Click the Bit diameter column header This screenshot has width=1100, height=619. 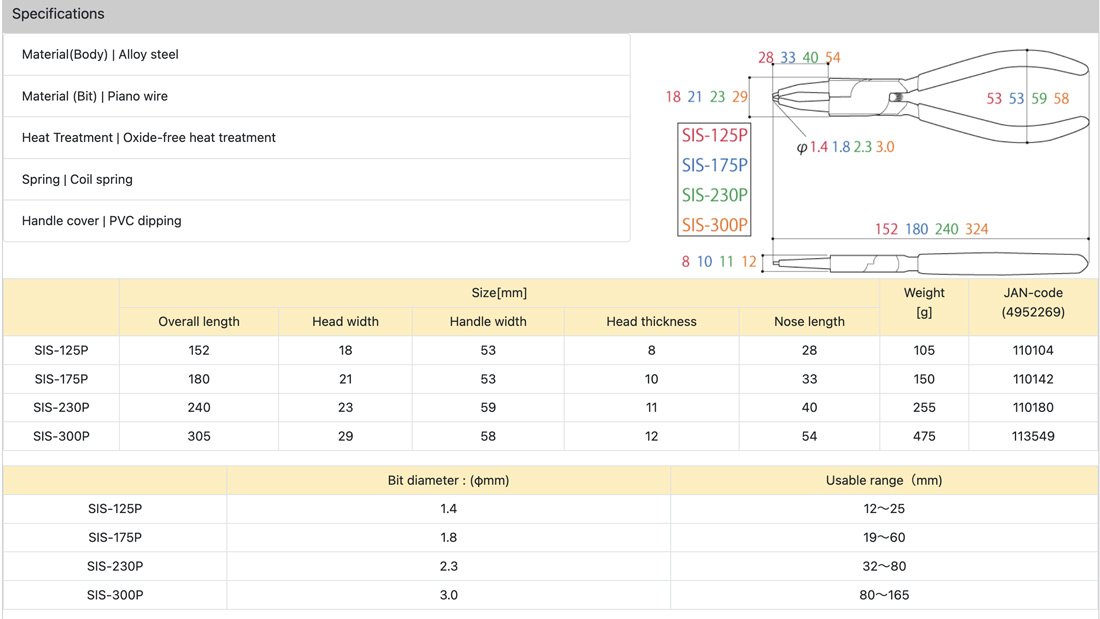448,481
